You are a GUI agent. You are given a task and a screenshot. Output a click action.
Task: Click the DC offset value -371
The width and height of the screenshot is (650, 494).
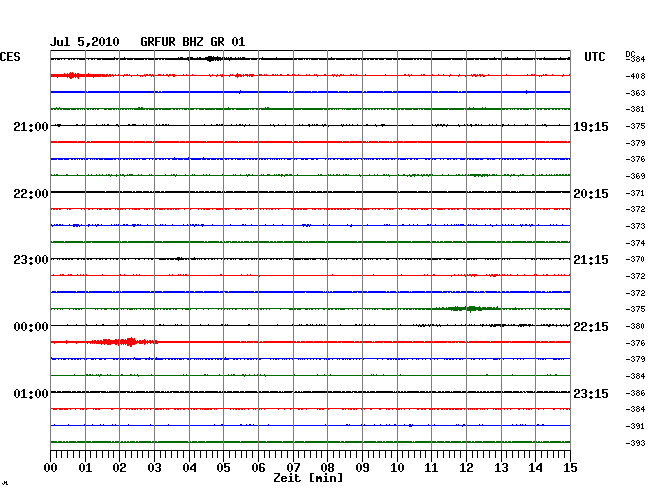coord(635,193)
